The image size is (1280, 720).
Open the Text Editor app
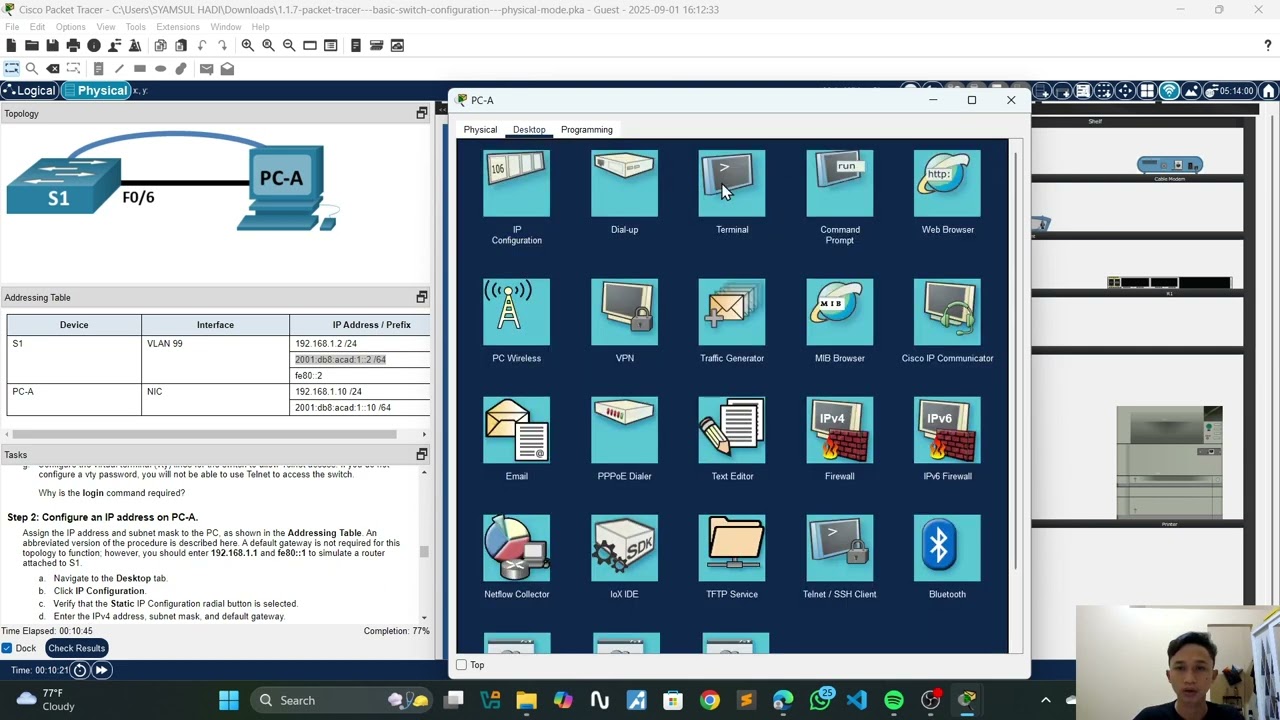(732, 430)
